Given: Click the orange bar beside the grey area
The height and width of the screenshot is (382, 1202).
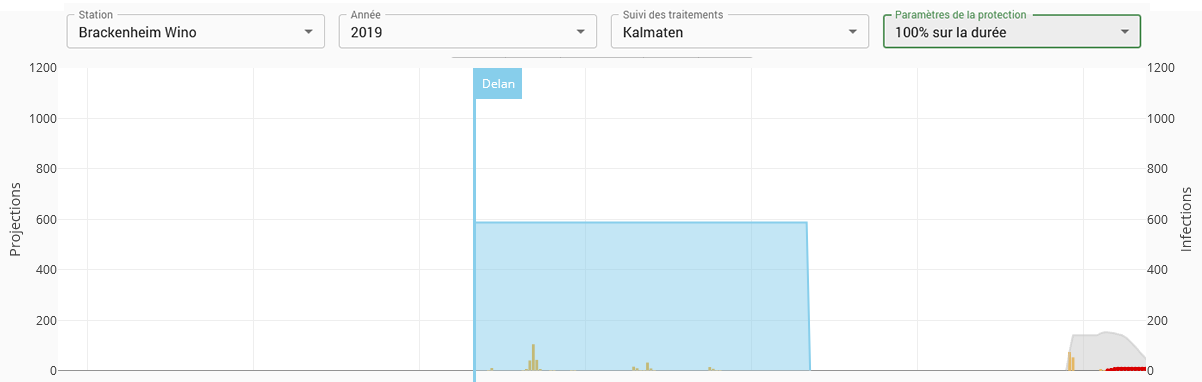Looking at the screenshot, I should point(1070,361).
